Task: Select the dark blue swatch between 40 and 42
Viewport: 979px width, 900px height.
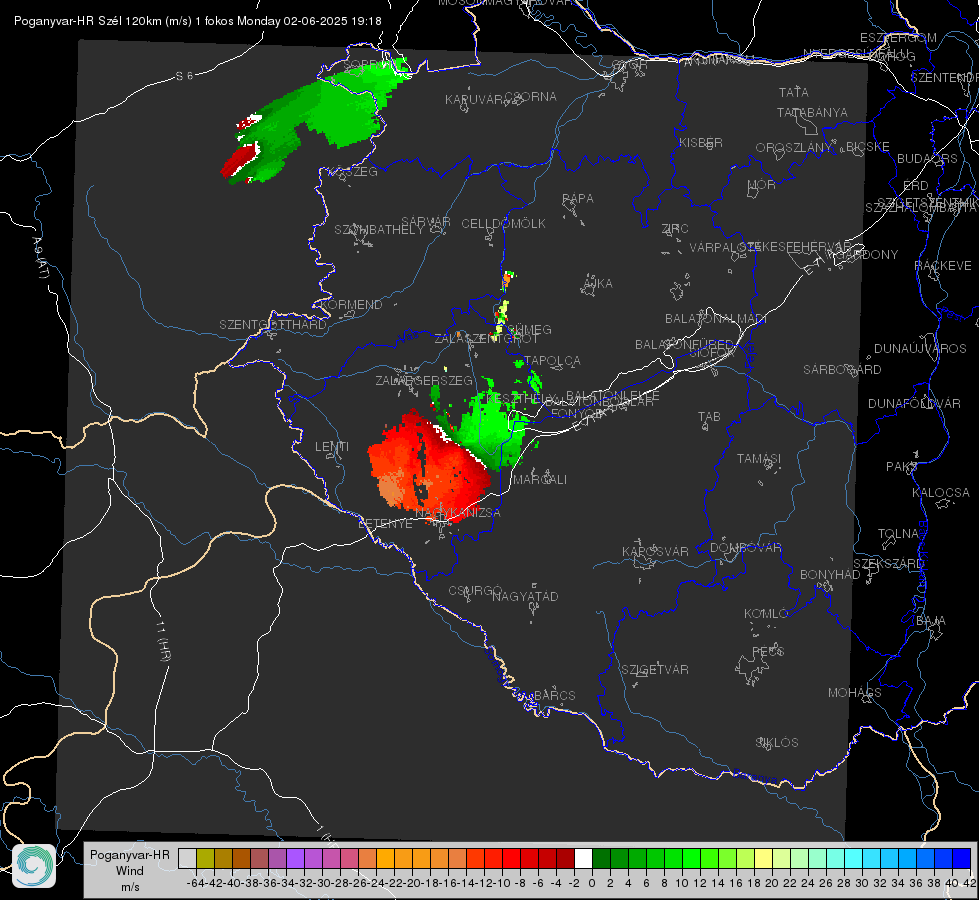Action: pos(962,858)
